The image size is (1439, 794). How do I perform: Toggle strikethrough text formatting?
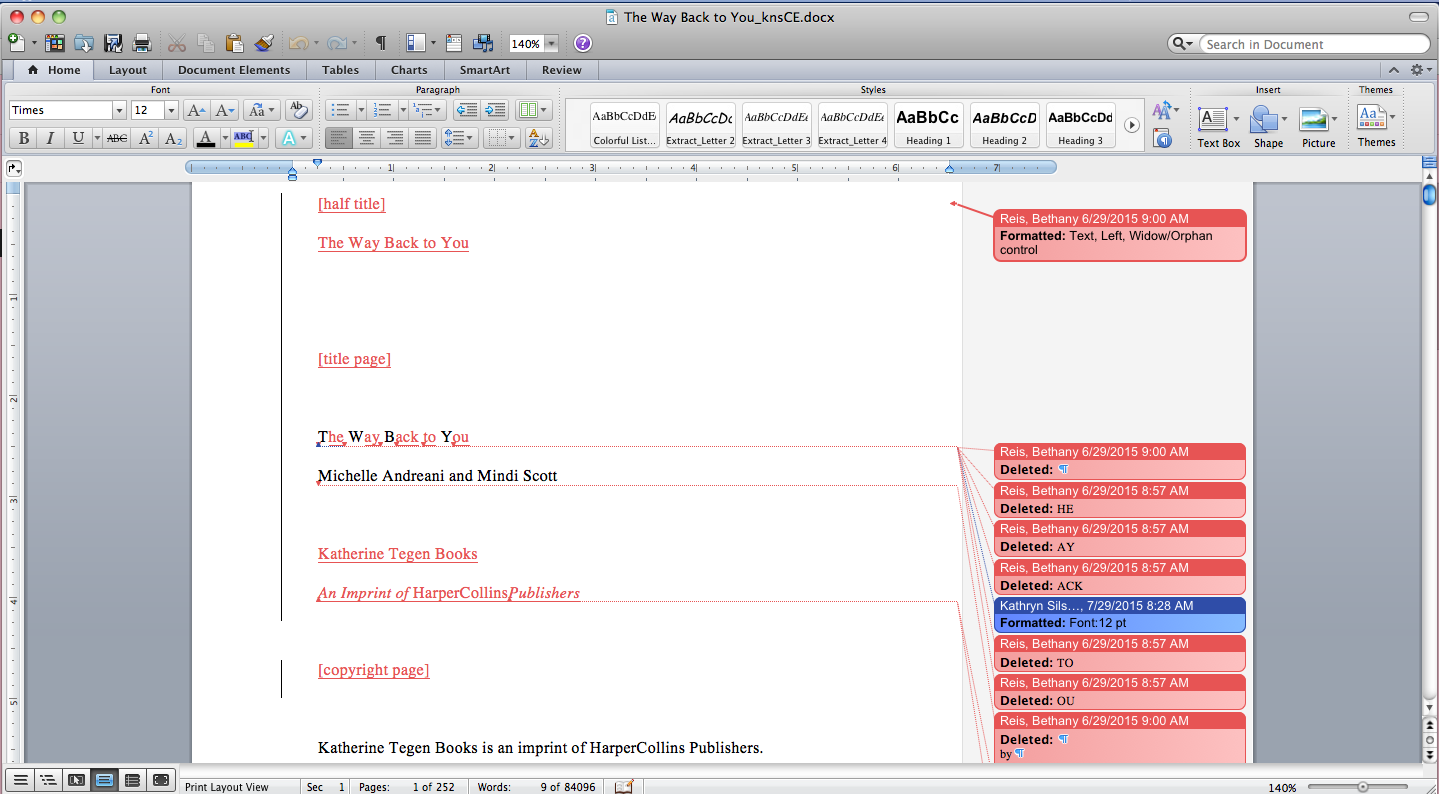117,139
